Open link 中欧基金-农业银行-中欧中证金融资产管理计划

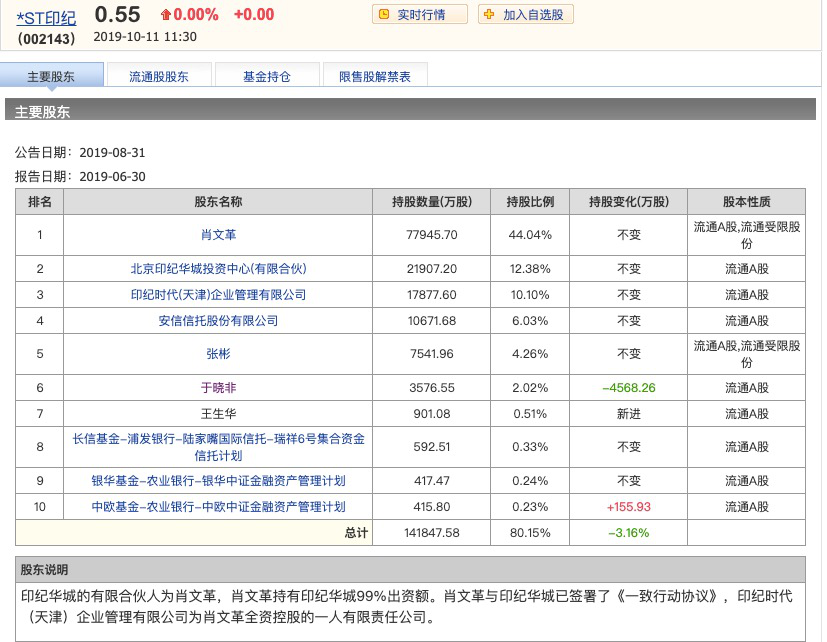click(218, 506)
